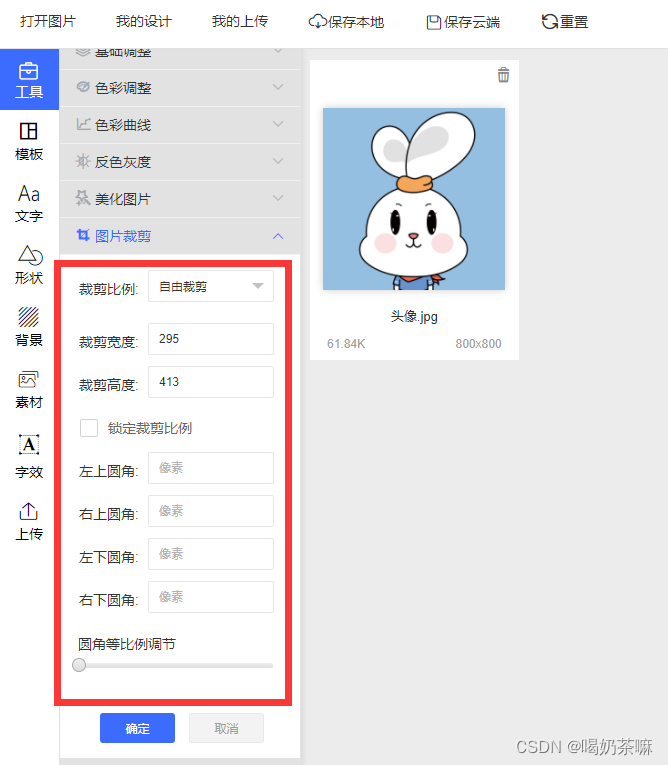The width and height of the screenshot is (668, 765).
Task: Click the 色彩调整 section label
Action: tap(123, 88)
